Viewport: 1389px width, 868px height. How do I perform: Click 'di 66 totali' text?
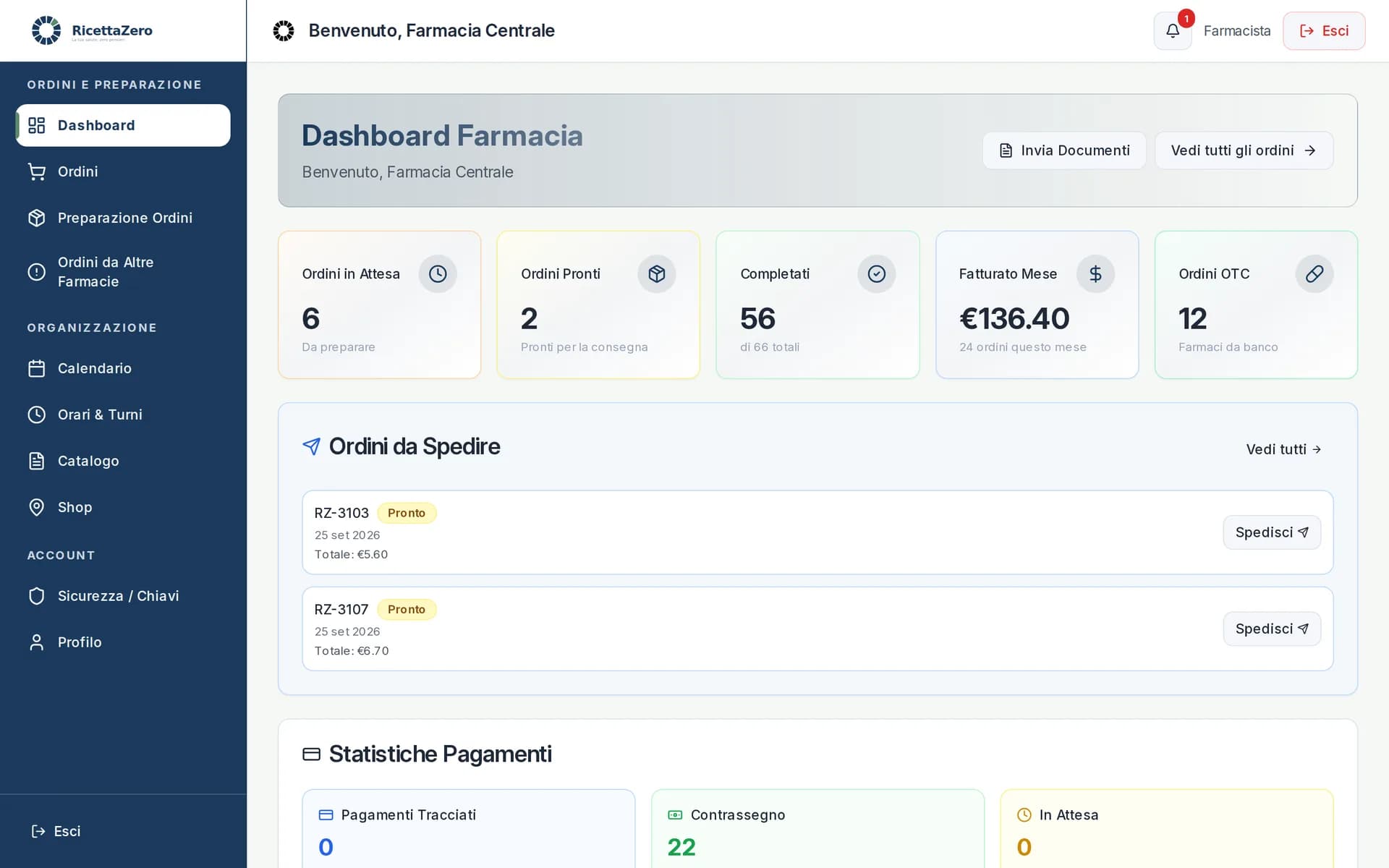tap(770, 347)
